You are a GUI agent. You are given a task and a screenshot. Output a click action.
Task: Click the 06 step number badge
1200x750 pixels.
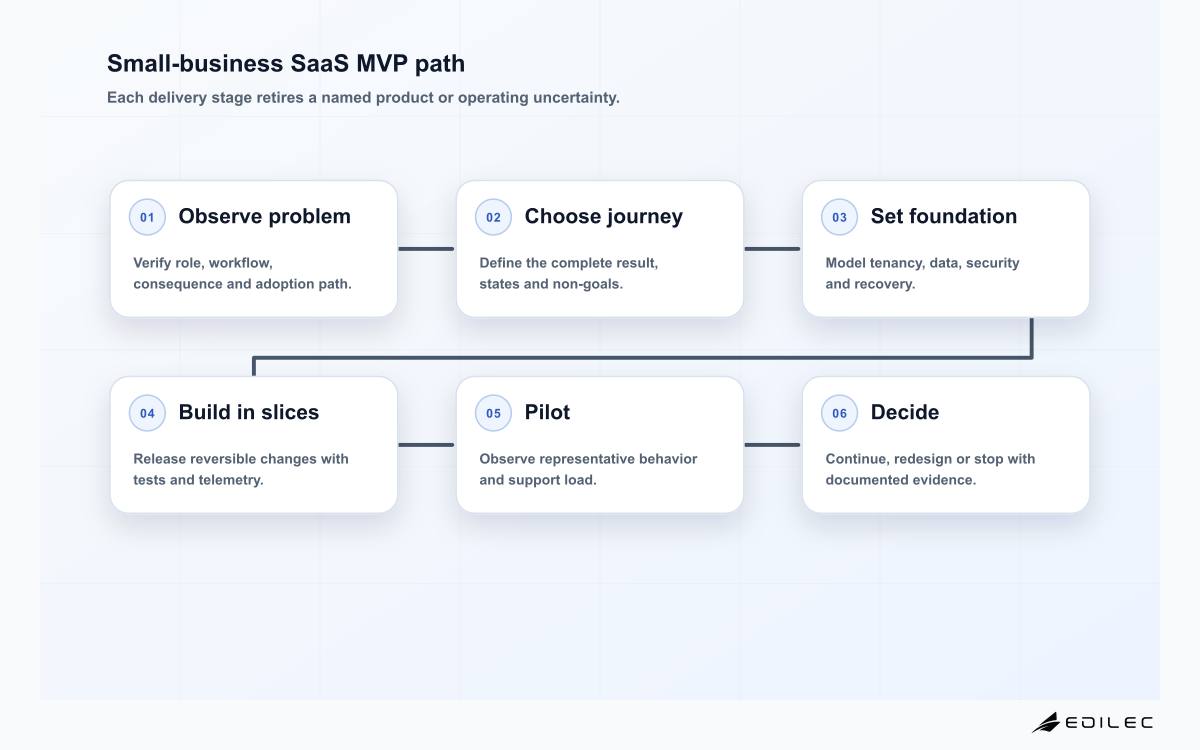pos(839,413)
